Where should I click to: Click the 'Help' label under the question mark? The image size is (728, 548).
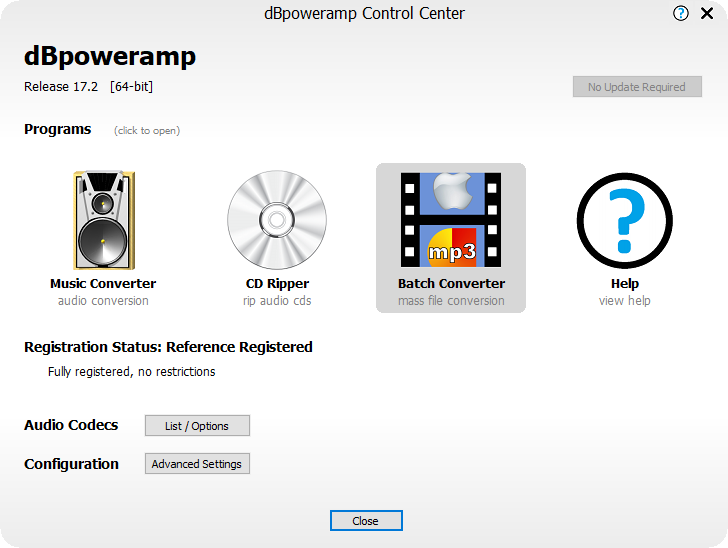pyautogui.click(x=624, y=284)
